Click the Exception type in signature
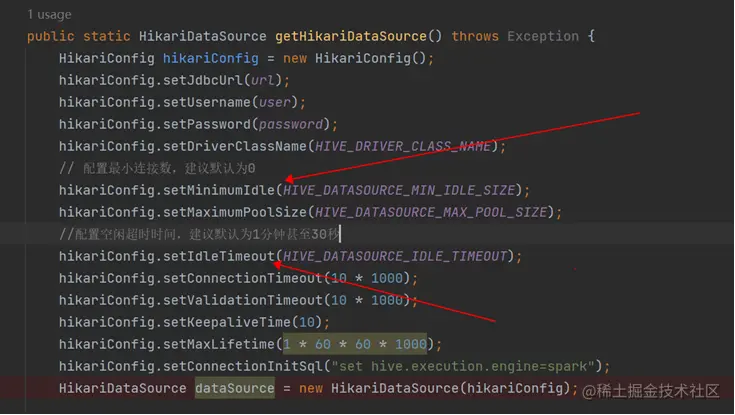The height and width of the screenshot is (415, 735). point(543,36)
